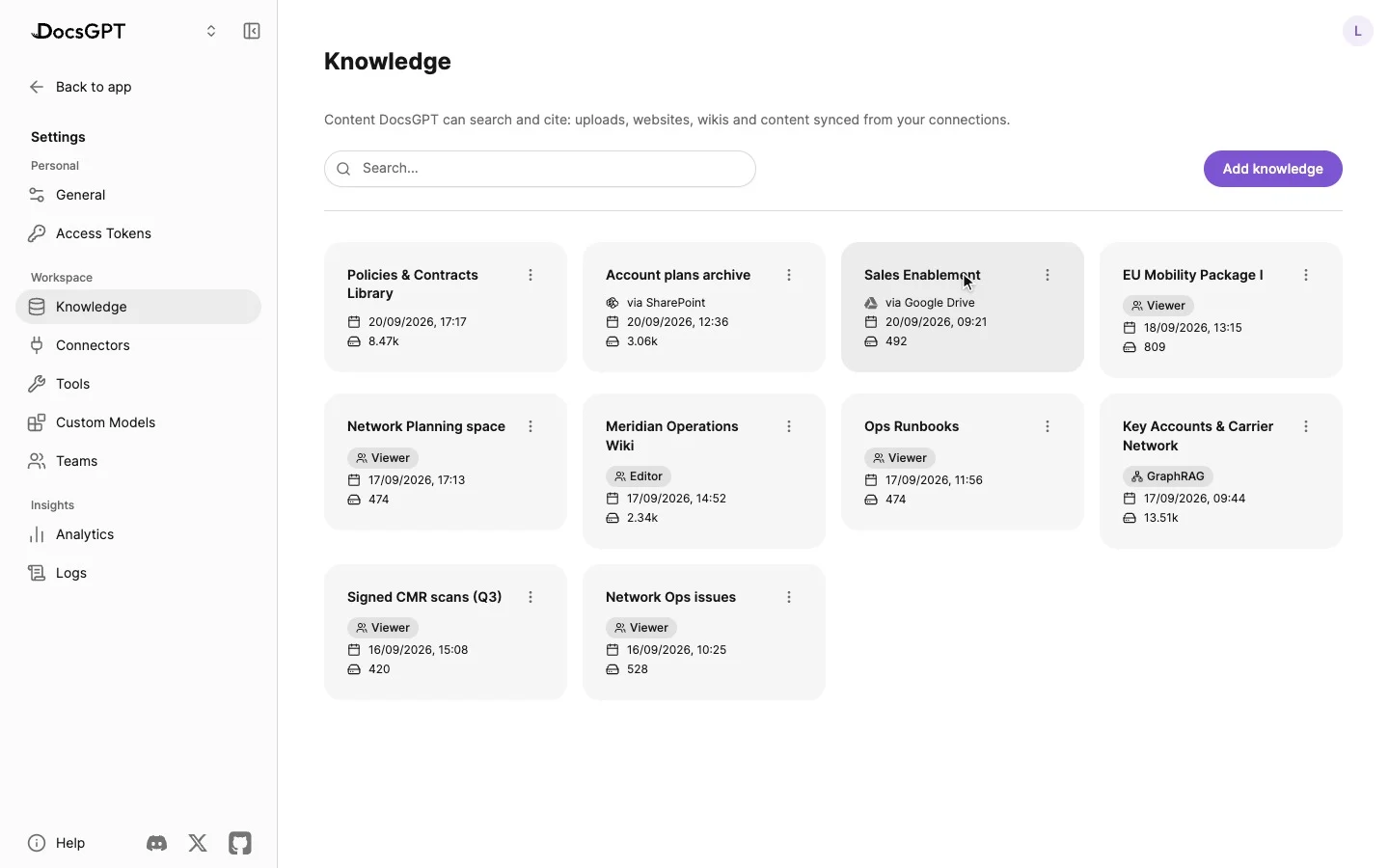The height and width of the screenshot is (868, 1389).
Task: Open options menu for Network Planning space
Action: click(x=531, y=426)
